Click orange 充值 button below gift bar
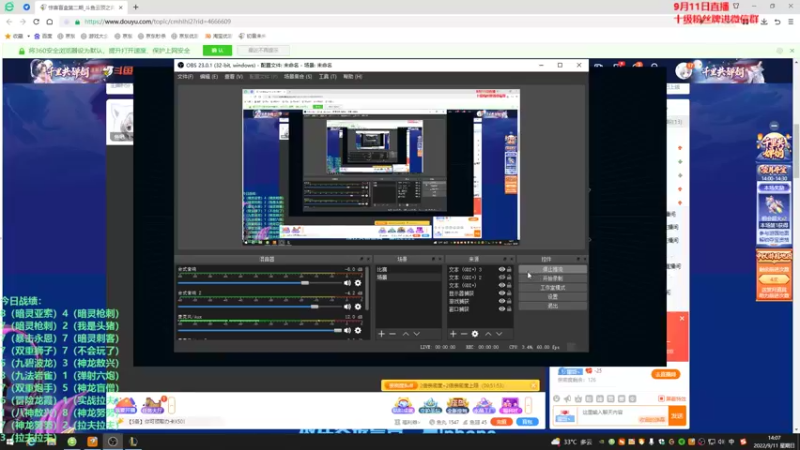The height and width of the screenshot is (450, 800). pos(502,422)
